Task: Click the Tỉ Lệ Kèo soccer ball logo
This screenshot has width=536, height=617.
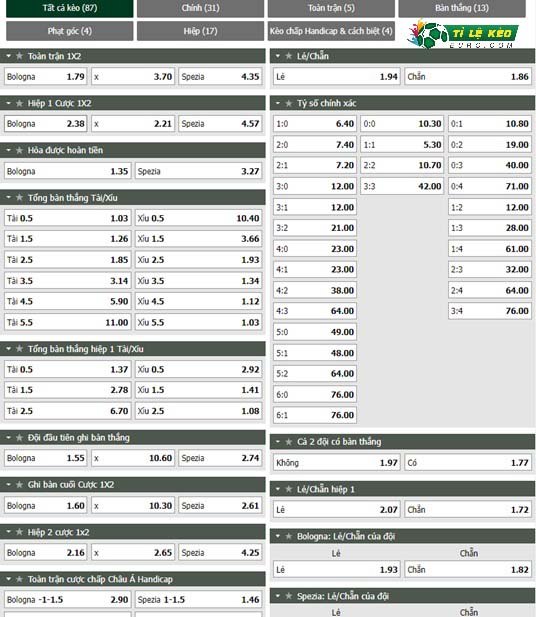Action: pos(462,34)
